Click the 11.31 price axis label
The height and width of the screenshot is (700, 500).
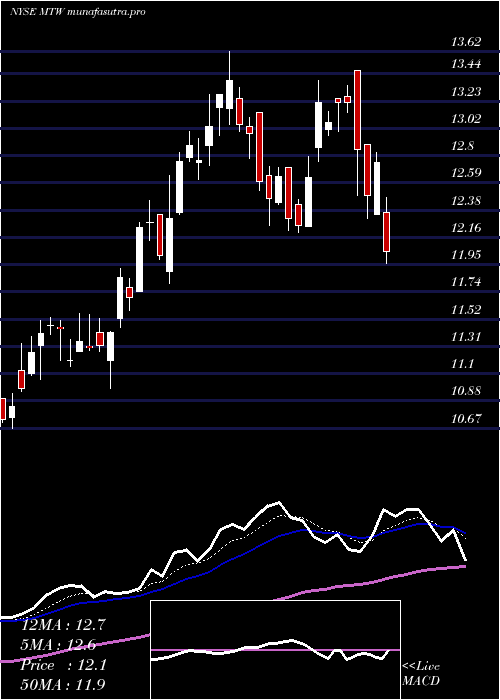point(466,337)
